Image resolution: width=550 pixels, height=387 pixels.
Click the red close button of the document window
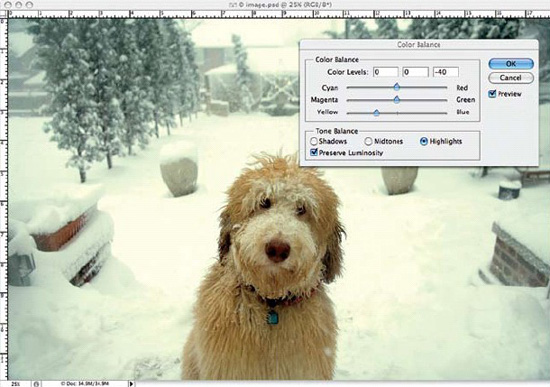click(8, 5)
